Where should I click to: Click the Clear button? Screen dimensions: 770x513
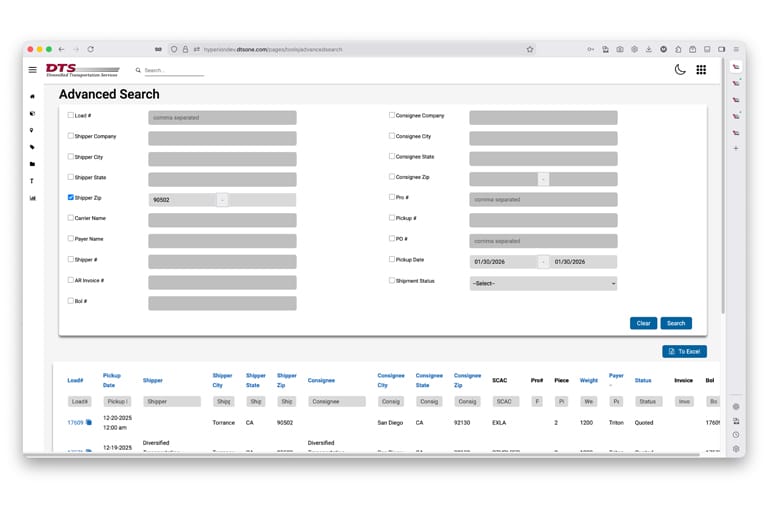click(643, 323)
